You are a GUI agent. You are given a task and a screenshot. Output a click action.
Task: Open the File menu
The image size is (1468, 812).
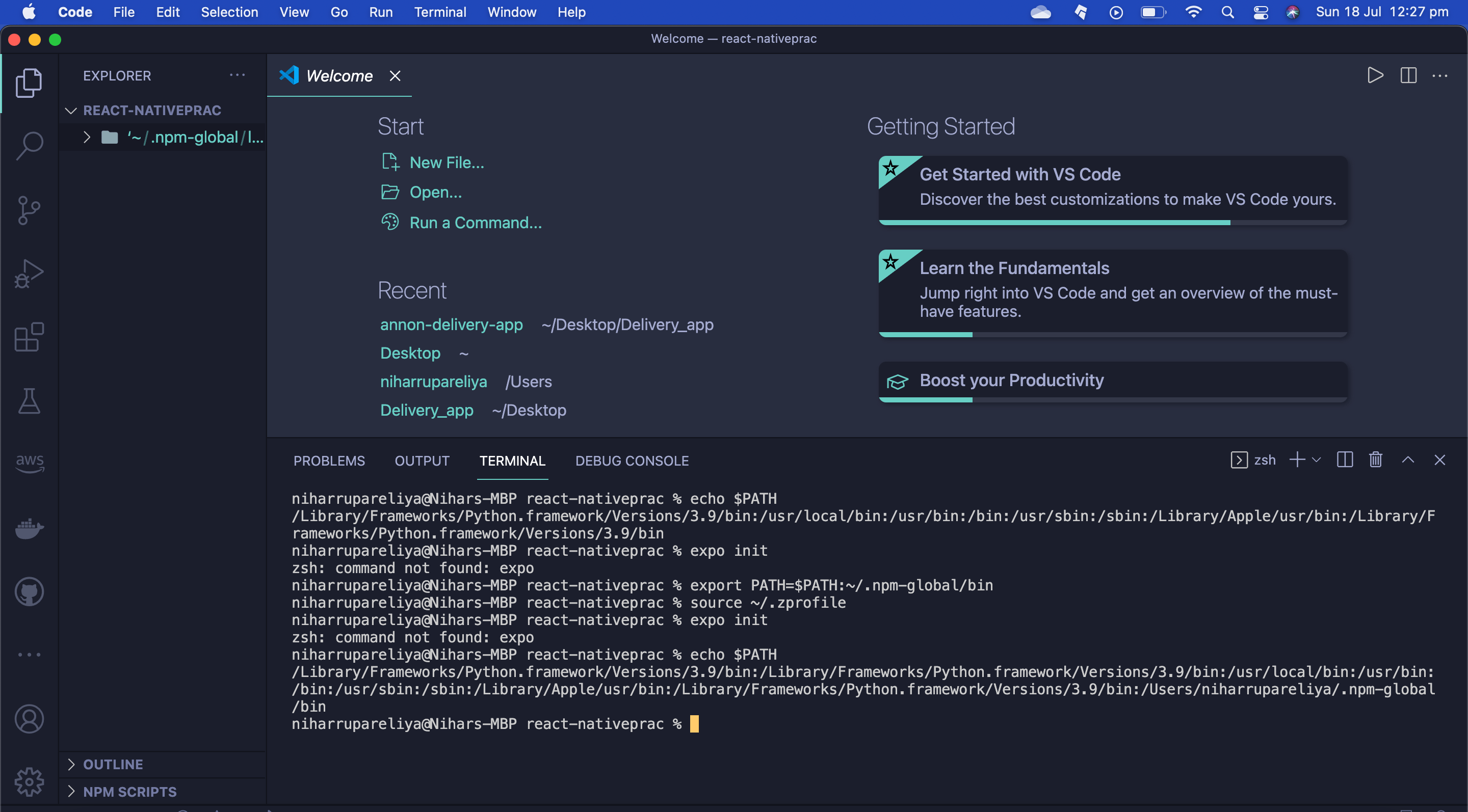click(x=124, y=12)
